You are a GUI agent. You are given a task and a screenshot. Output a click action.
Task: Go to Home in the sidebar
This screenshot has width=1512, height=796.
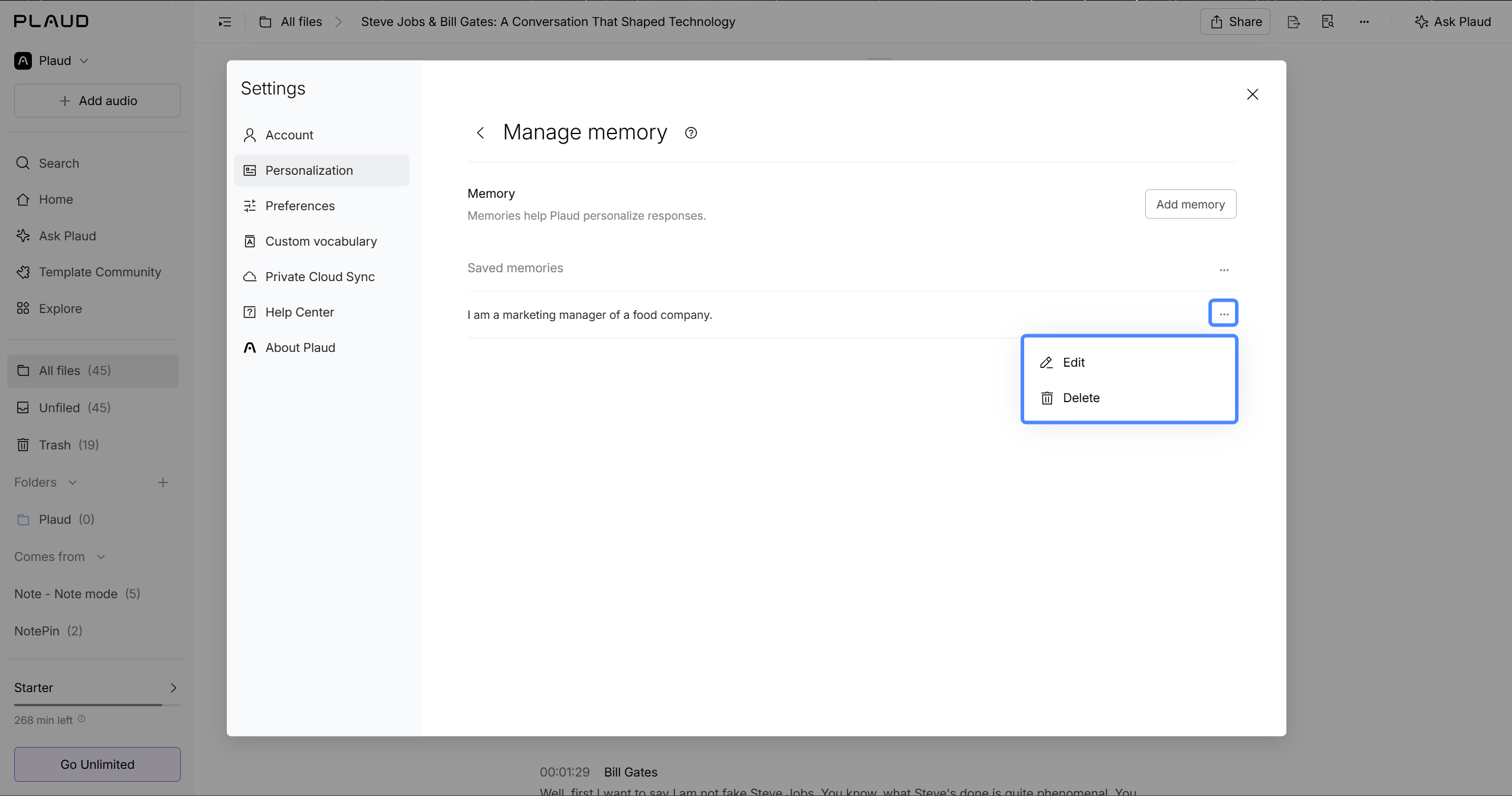click(x=44, y=200)
